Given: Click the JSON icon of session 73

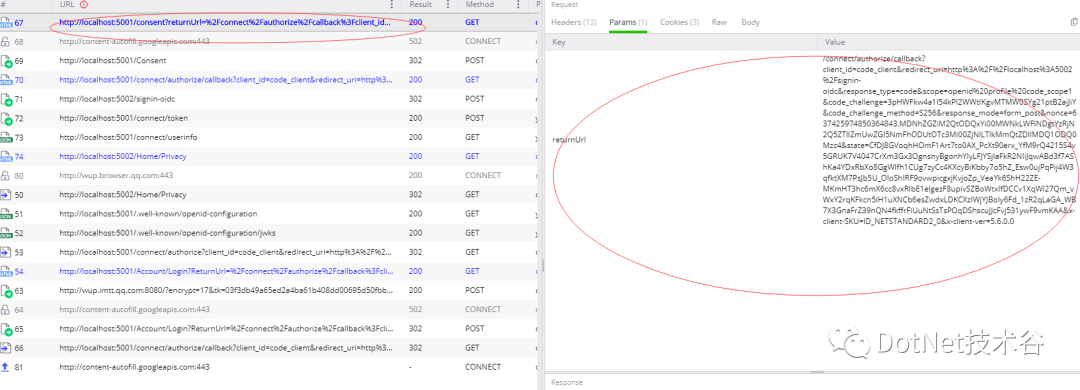Looking at the screenshot, I should point(6,138).
